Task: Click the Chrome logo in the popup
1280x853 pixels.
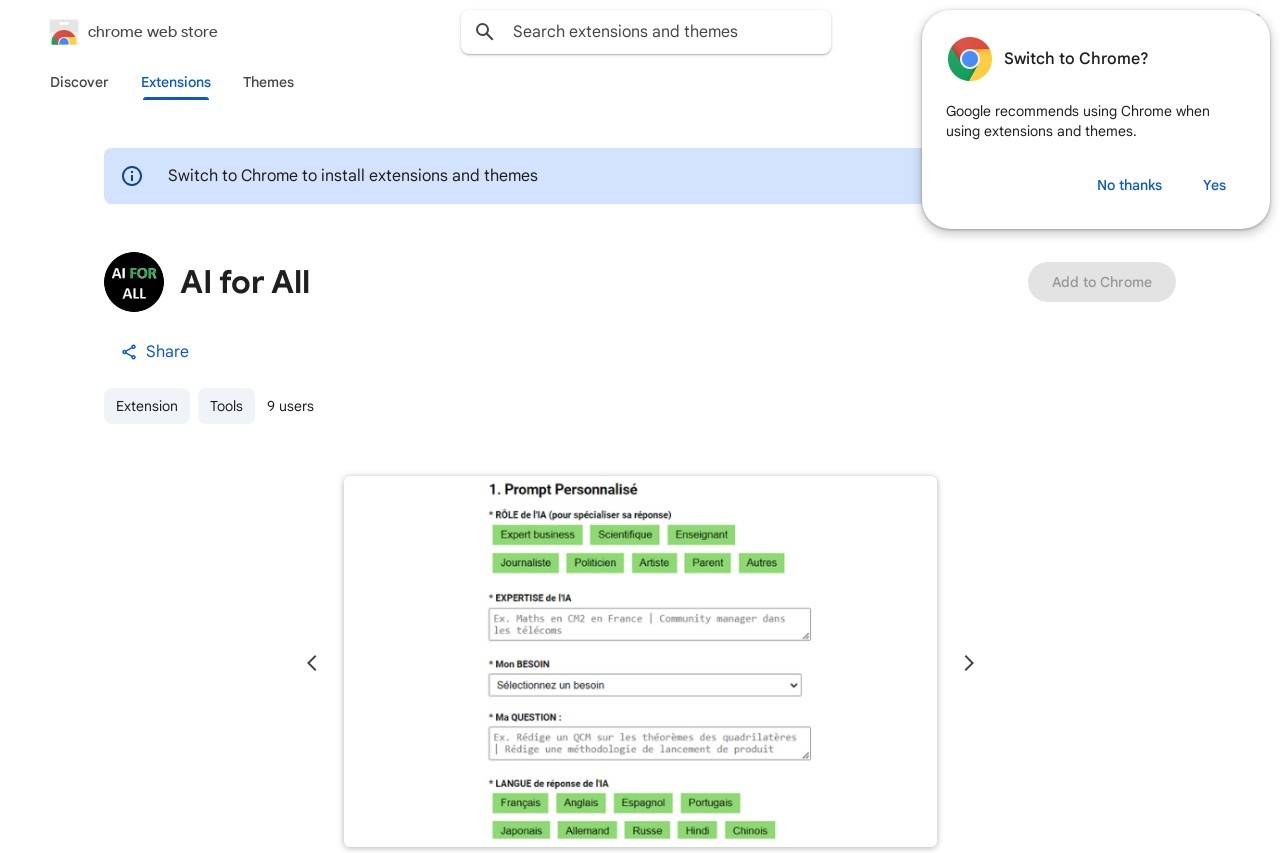Action: (x=970, y=59)
